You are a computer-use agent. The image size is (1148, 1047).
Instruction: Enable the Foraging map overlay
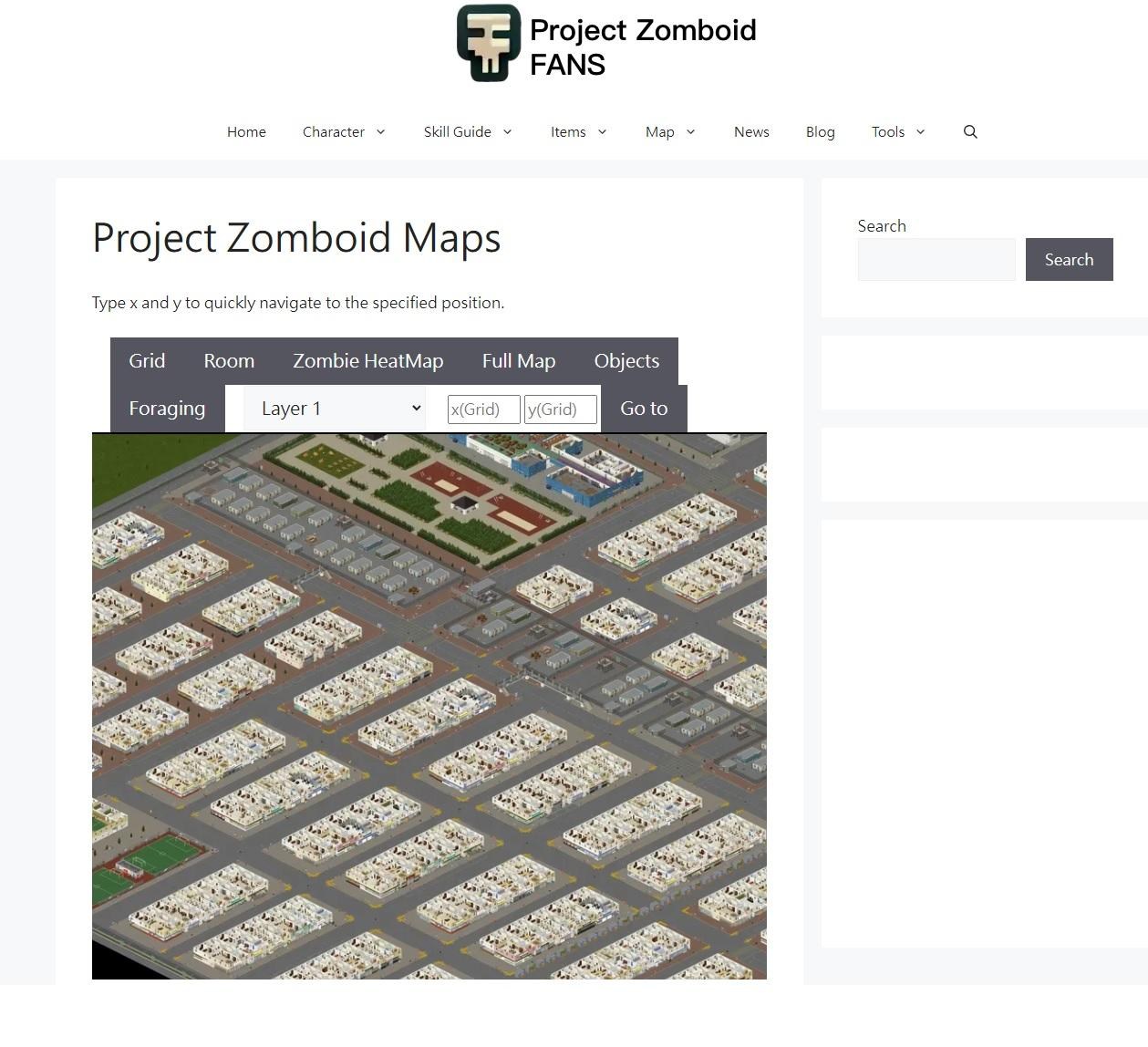pyautogui.click(x=167, y=408)
